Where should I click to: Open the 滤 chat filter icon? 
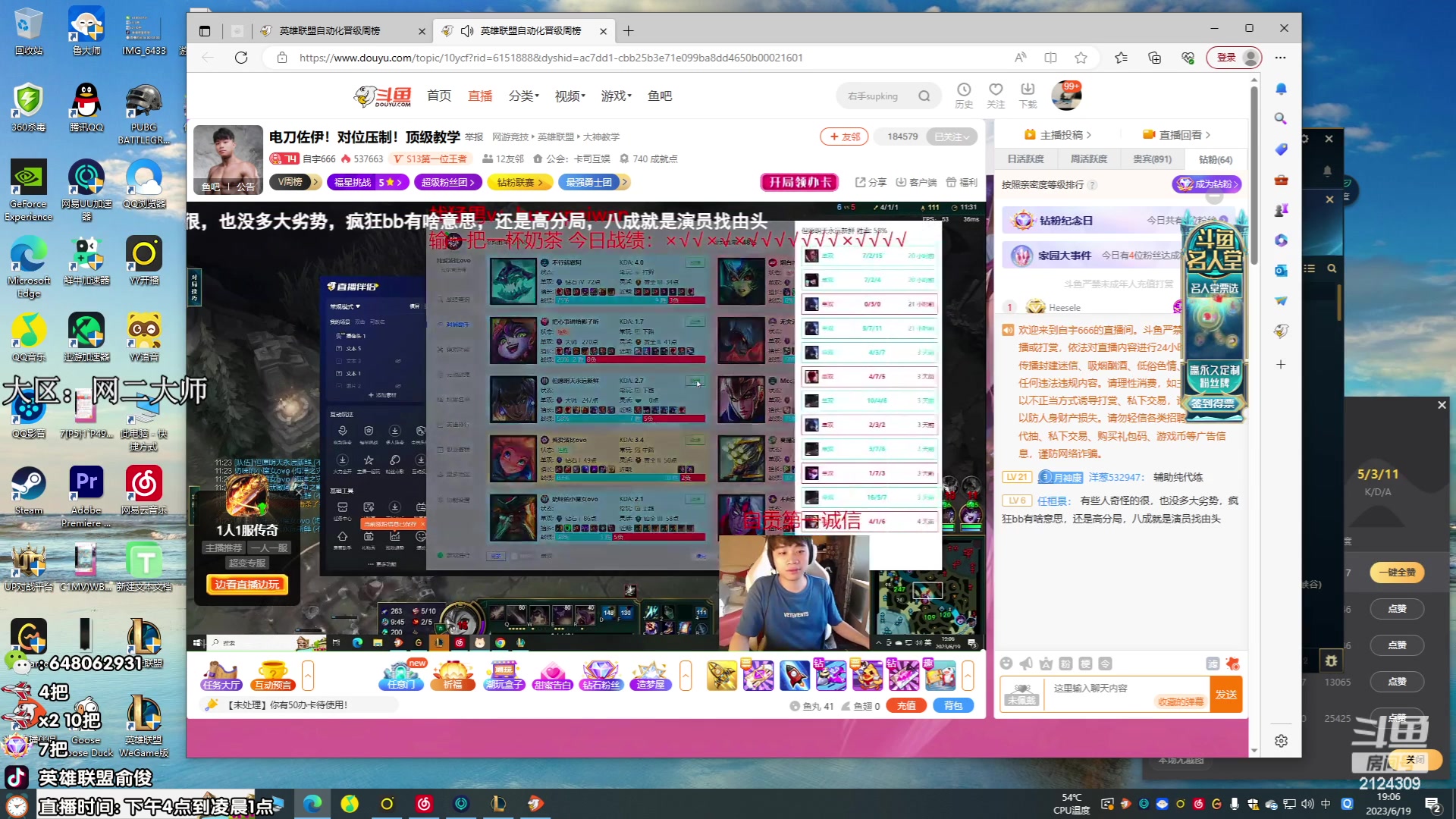[x=1213, y=664]
